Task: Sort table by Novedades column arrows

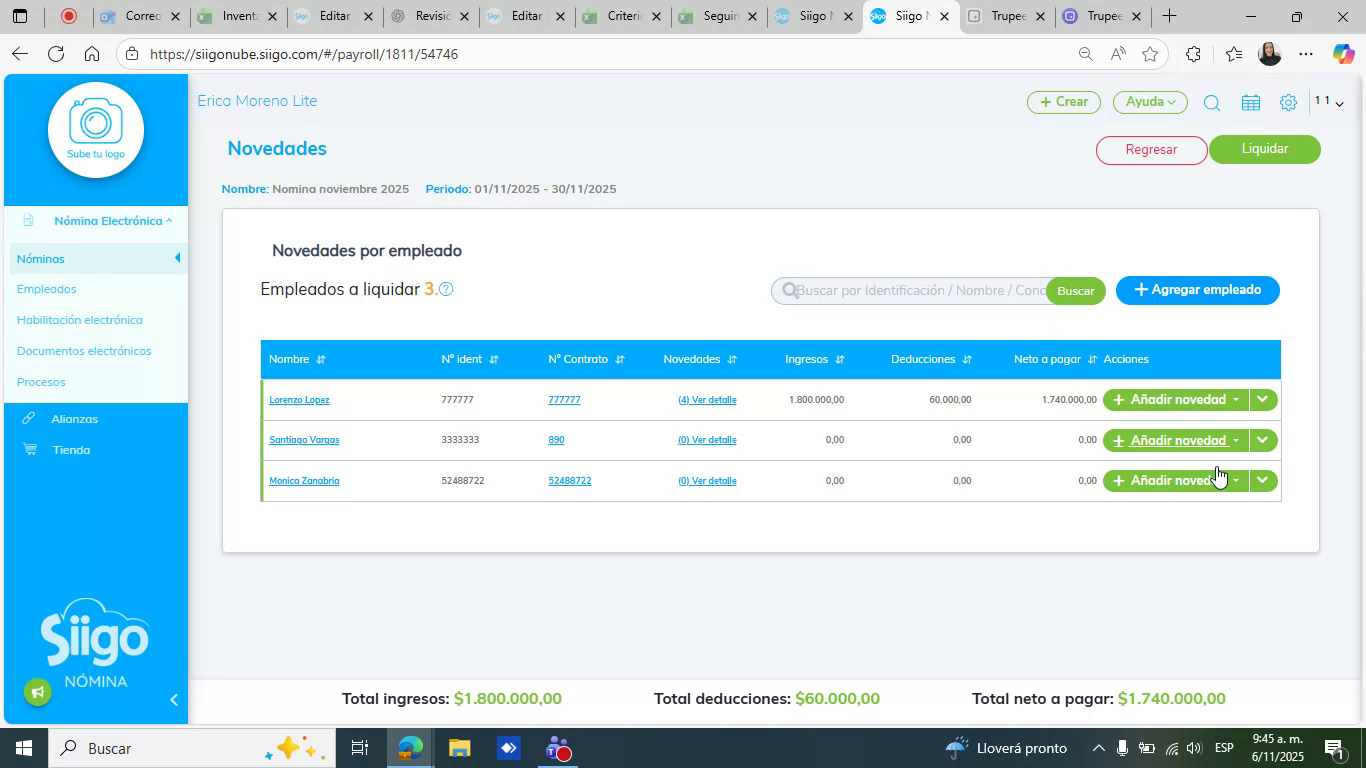Action: (x=732, y=360)
